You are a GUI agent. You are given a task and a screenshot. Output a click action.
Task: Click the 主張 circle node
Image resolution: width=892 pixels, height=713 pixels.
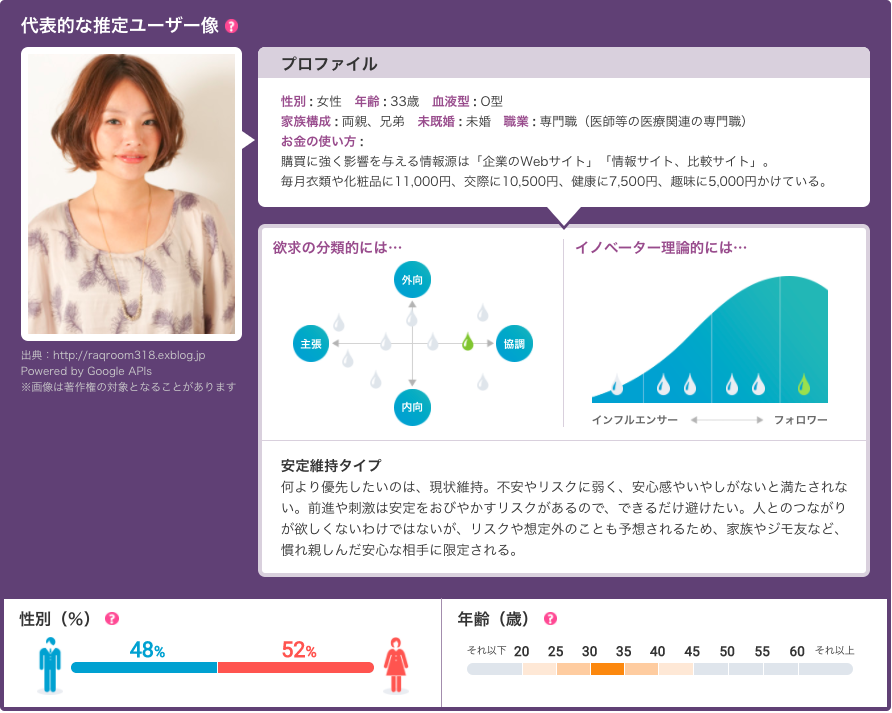(x=311, y=343)
